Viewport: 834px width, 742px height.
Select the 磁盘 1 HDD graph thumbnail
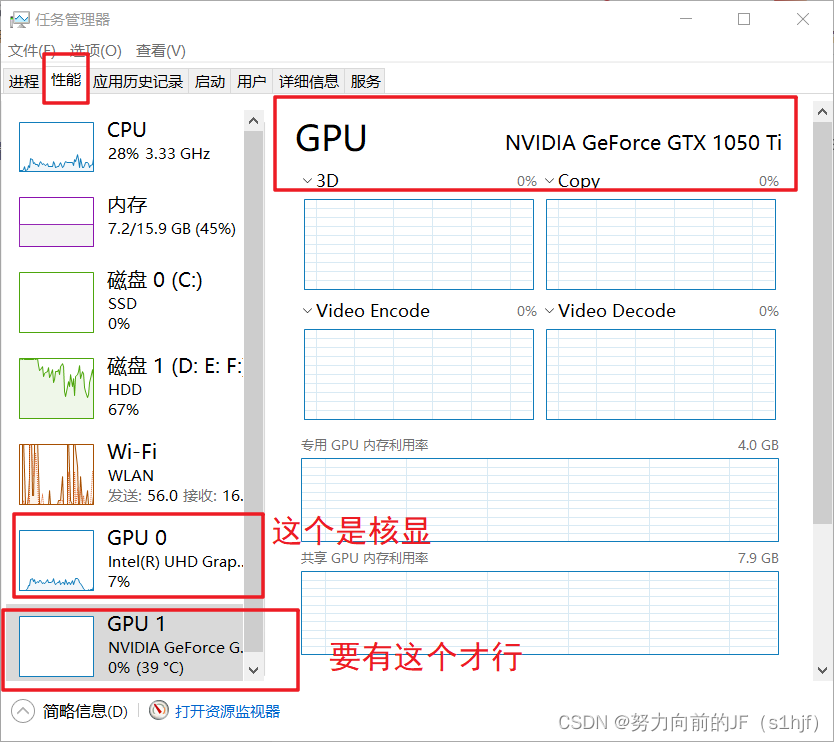pyautogui.click(x=56, y=388)
